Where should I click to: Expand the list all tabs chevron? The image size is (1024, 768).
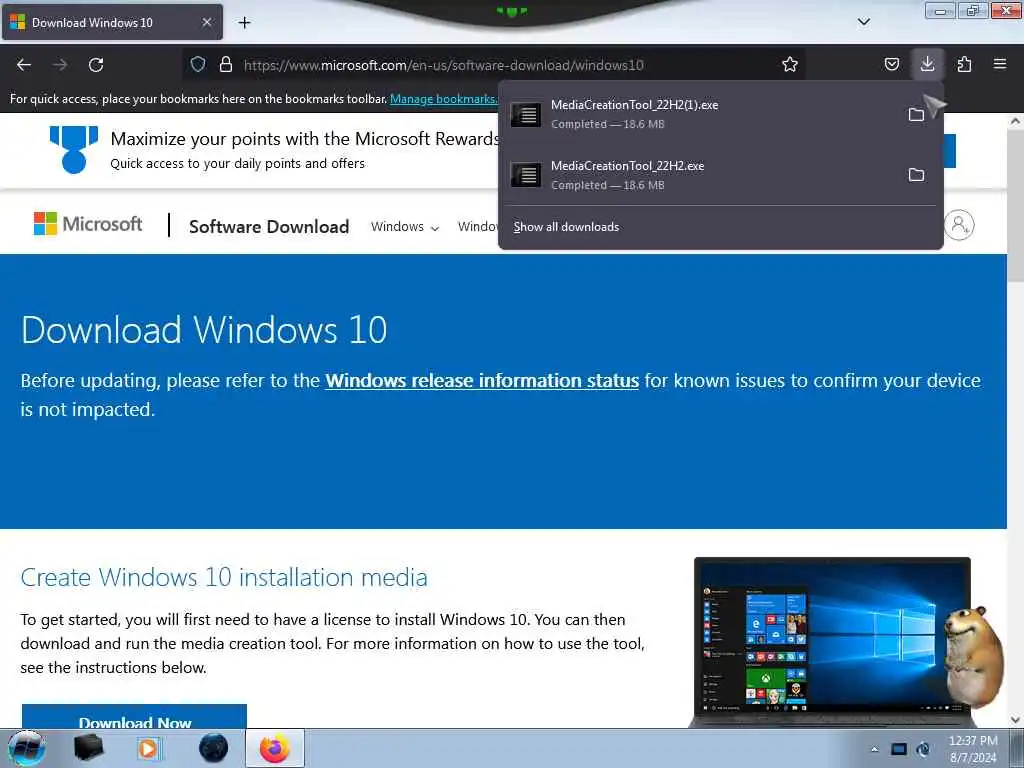click(x=863, y=22)
